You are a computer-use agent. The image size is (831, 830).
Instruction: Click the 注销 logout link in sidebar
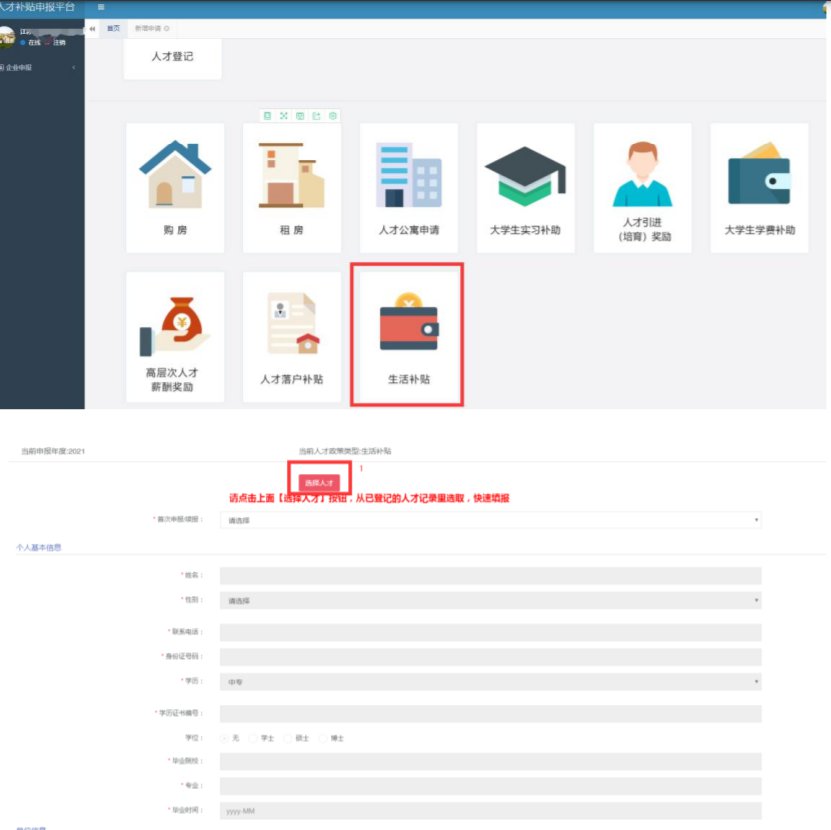[x=59, y=42]
